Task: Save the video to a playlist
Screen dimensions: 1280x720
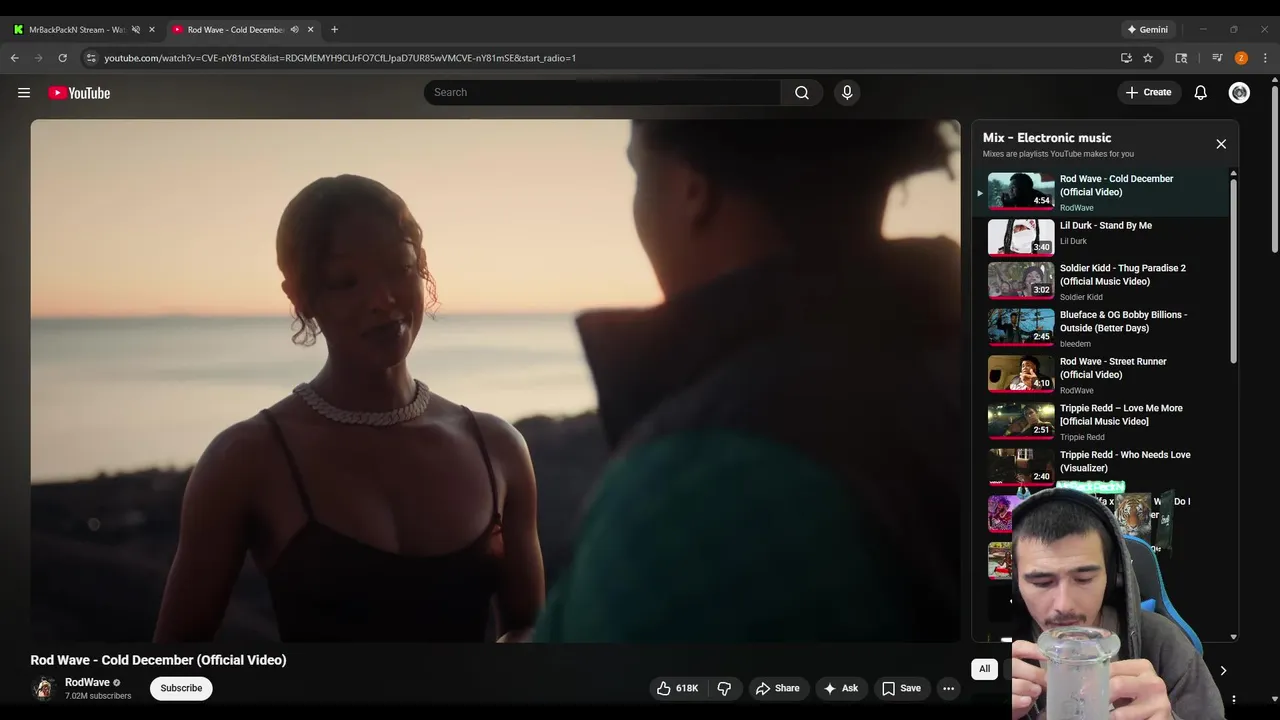Action: 901,688
